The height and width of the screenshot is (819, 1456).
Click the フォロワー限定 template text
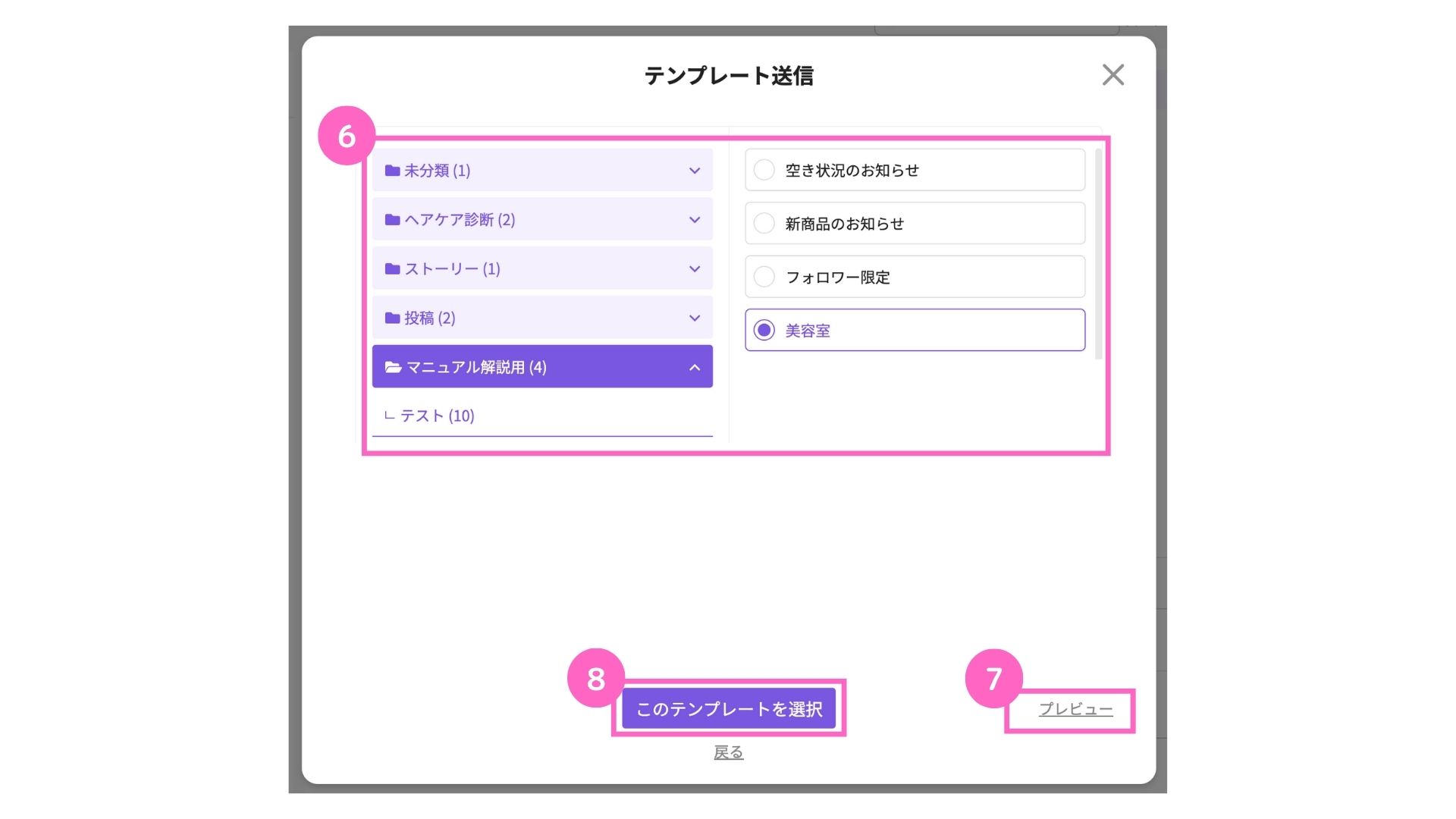coord(837,278)
